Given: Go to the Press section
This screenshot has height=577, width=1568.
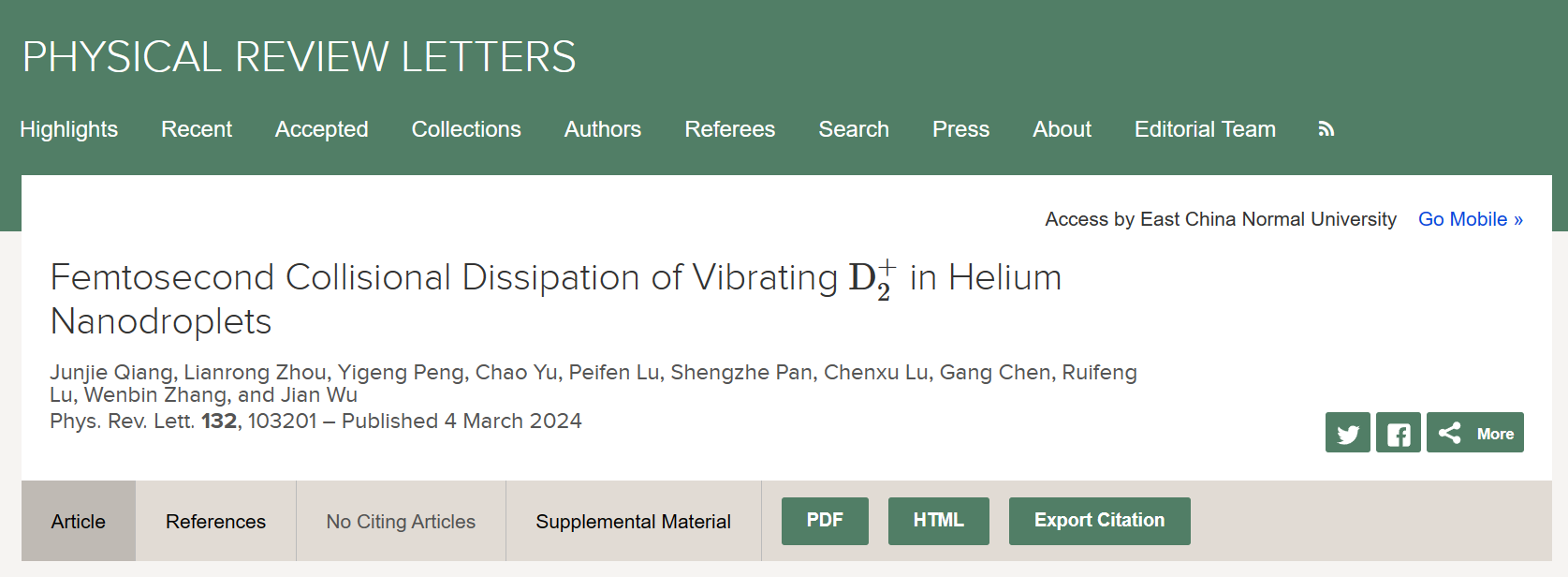Looking at the screenshot, I should [960, 129].
